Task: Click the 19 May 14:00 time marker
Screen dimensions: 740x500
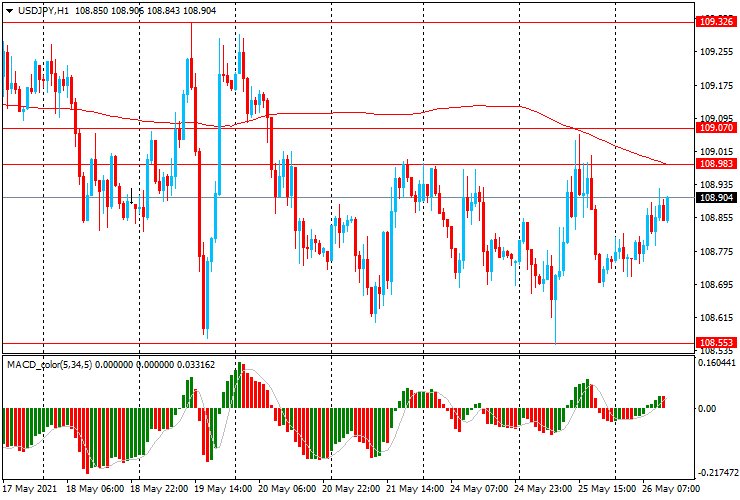Action: pos(223,490)
